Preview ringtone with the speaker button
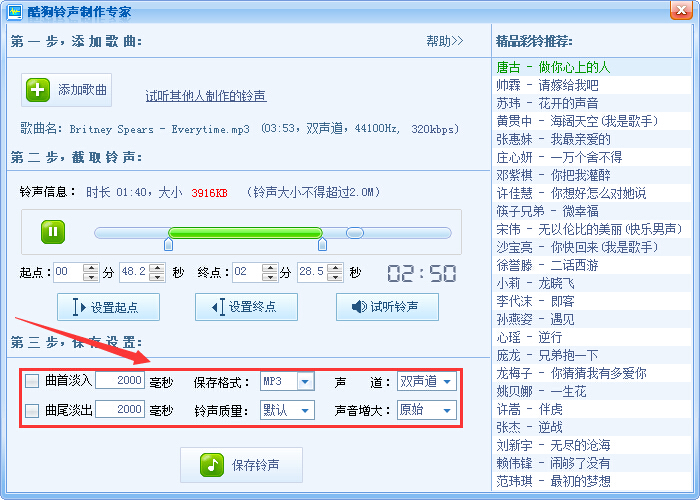 pos(387,307)
